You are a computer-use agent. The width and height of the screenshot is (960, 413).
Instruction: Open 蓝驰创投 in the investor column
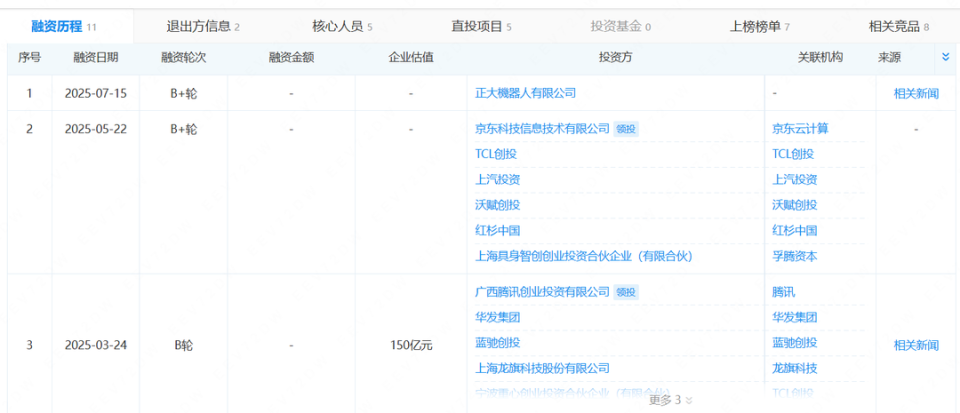(498, 343)
